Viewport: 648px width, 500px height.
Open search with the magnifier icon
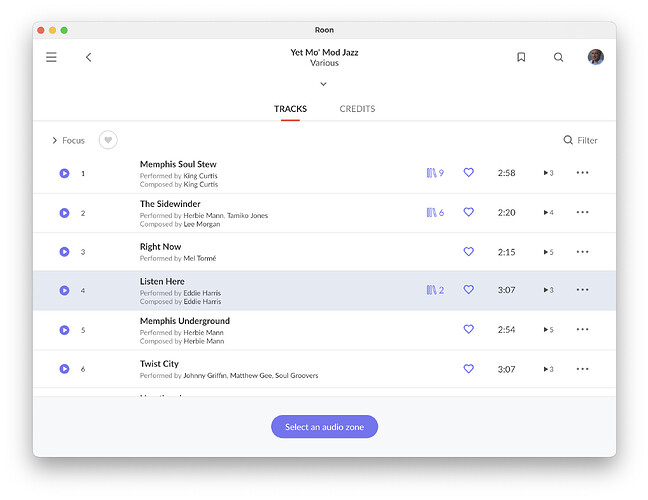click(x=559, y=57)
